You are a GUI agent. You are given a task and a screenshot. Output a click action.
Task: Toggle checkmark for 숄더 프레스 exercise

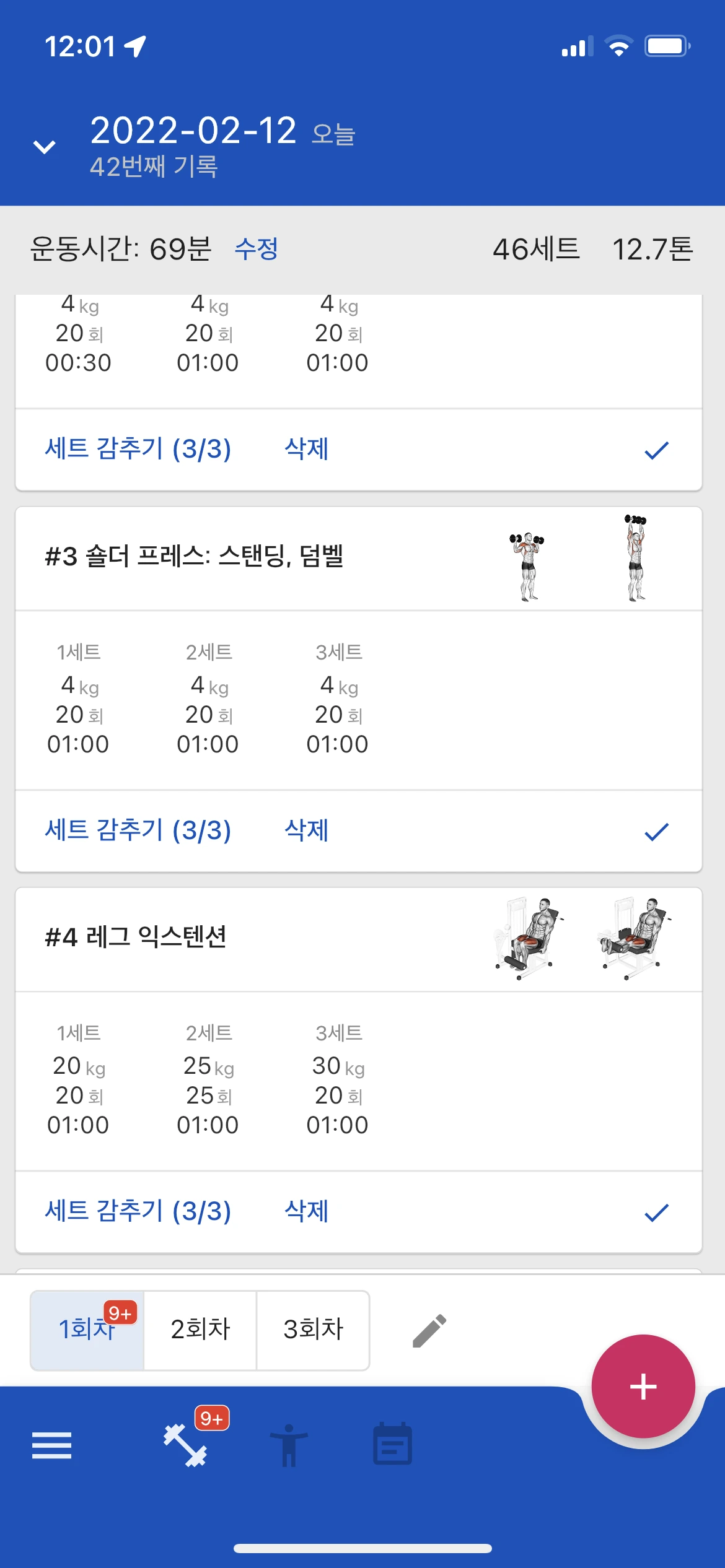(x=656, y=832)
